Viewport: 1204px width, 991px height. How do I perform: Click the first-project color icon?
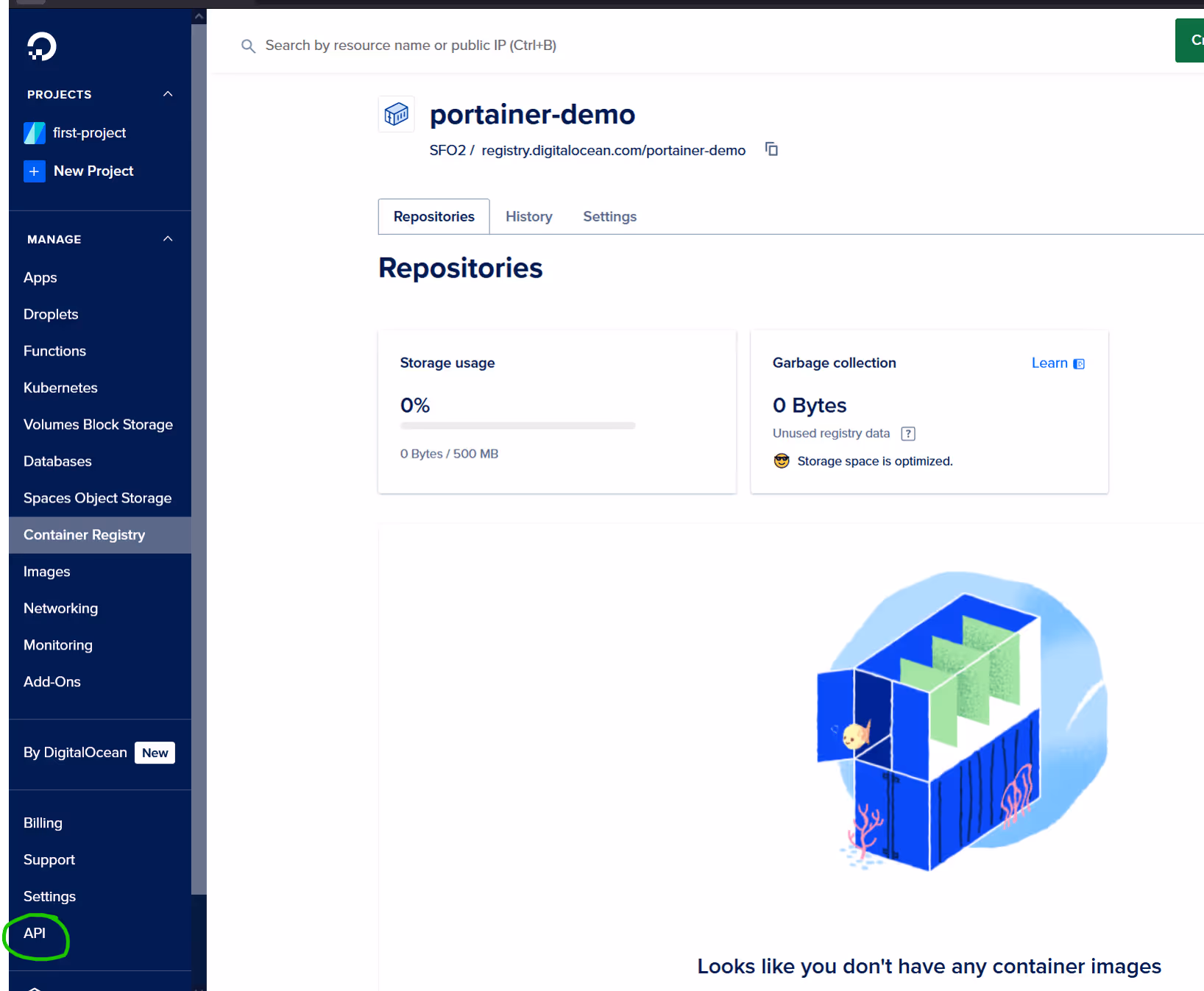35,133
